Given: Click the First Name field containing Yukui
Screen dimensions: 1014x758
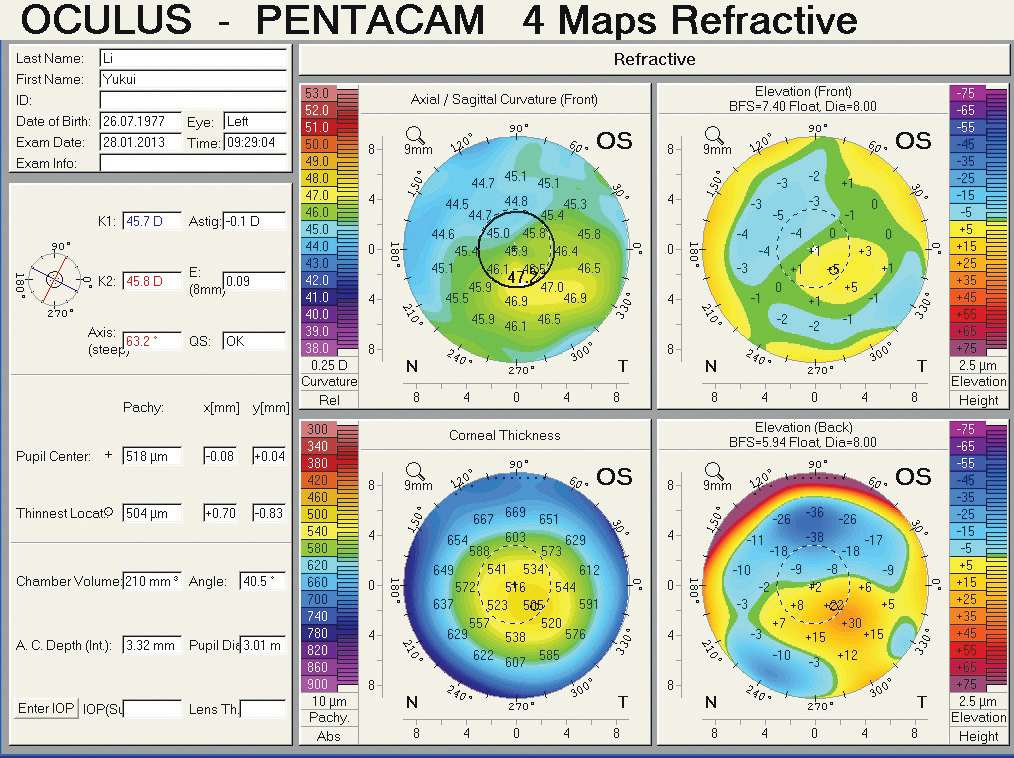Looking at the screenshot, I should click(193, 79).
